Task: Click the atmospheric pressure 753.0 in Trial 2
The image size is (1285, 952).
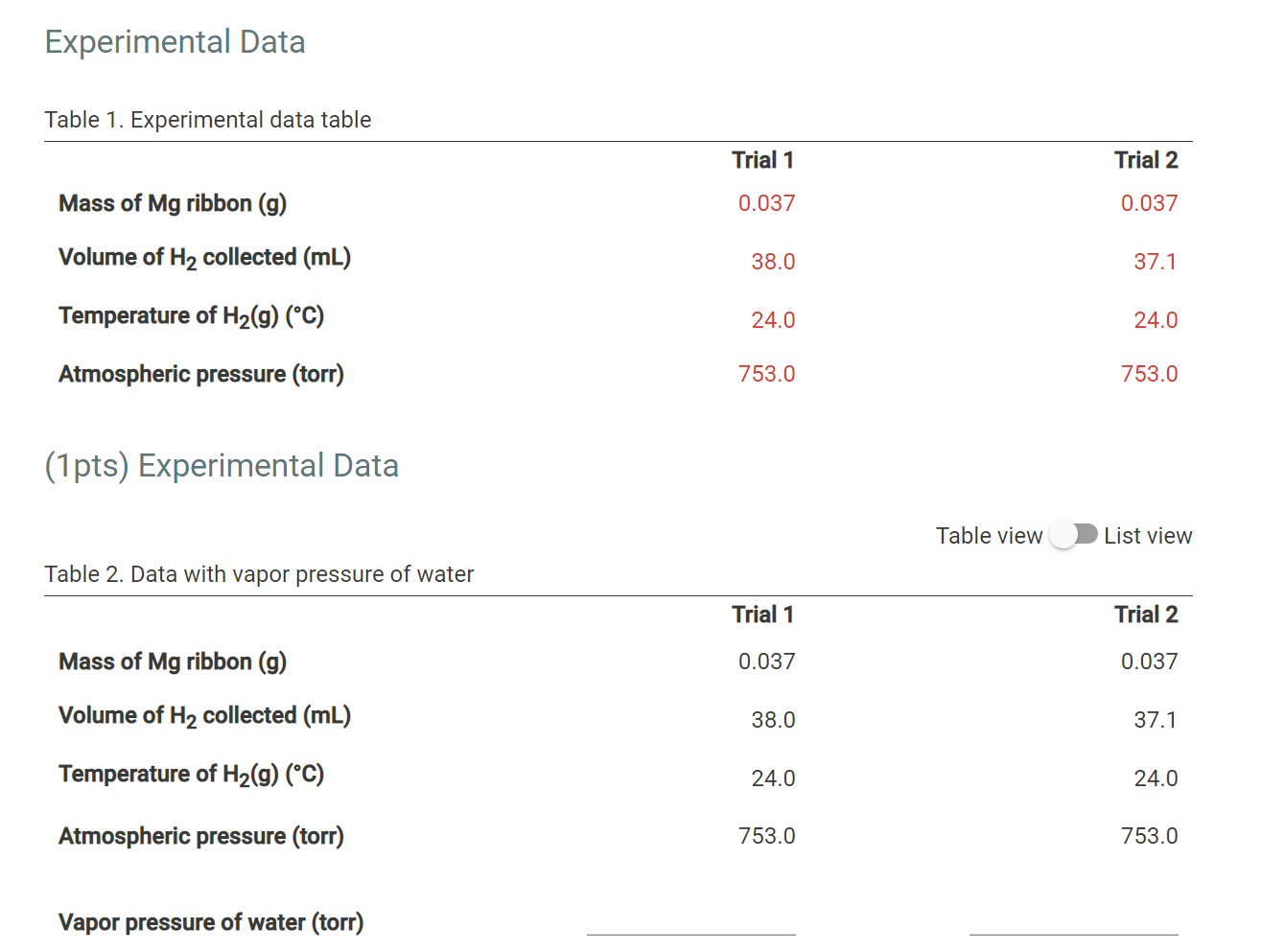Action: (x=1149, y=373)
